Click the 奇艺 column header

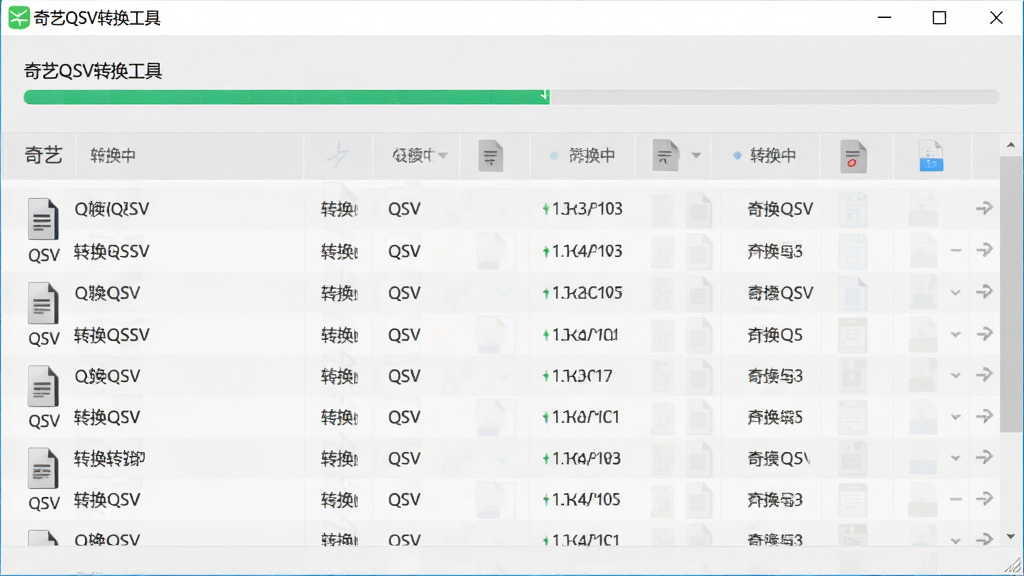tap(43, 155)
